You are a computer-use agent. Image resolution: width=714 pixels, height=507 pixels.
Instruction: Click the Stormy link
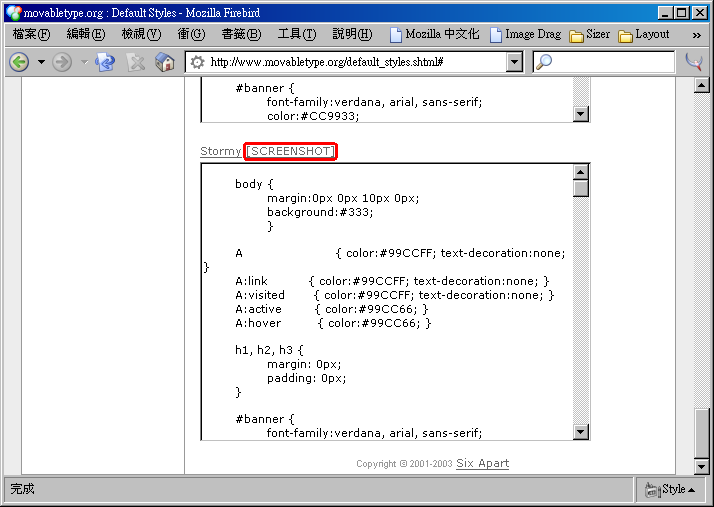pyautogui.click(x=220, y=151)
